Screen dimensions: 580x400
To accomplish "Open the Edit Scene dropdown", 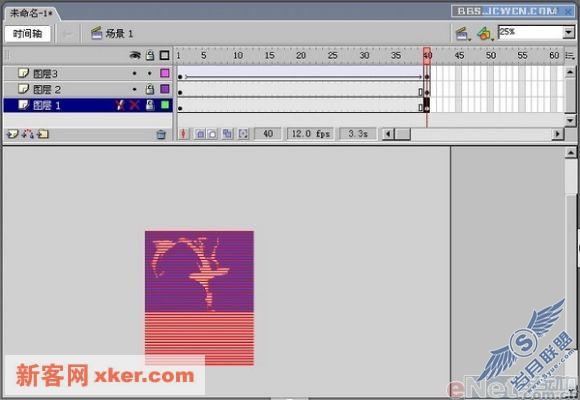I will click(462, 34).
